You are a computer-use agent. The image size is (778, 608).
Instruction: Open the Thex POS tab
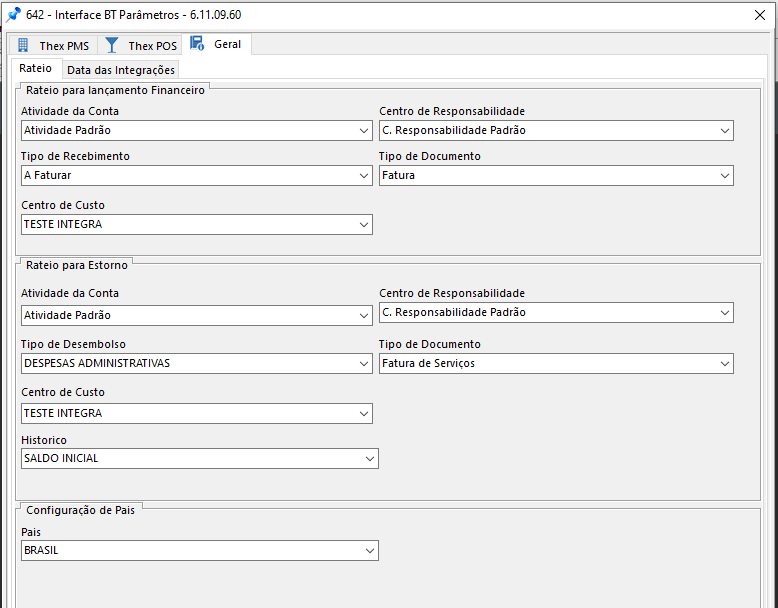[140, 45]
